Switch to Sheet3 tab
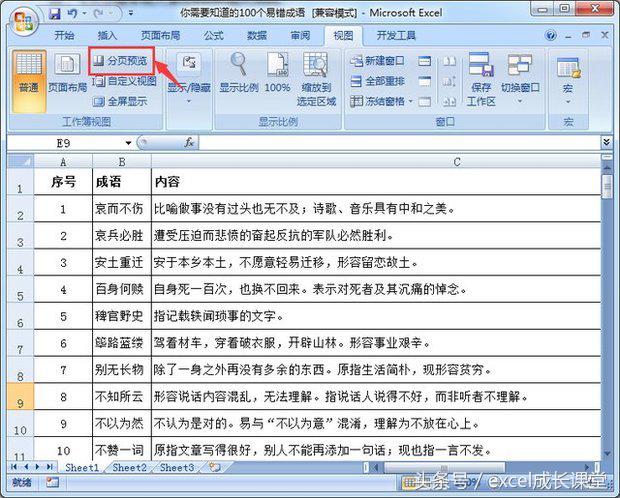Image resolution: width=620 pixels, height=498 pixels. click(177, 468)
